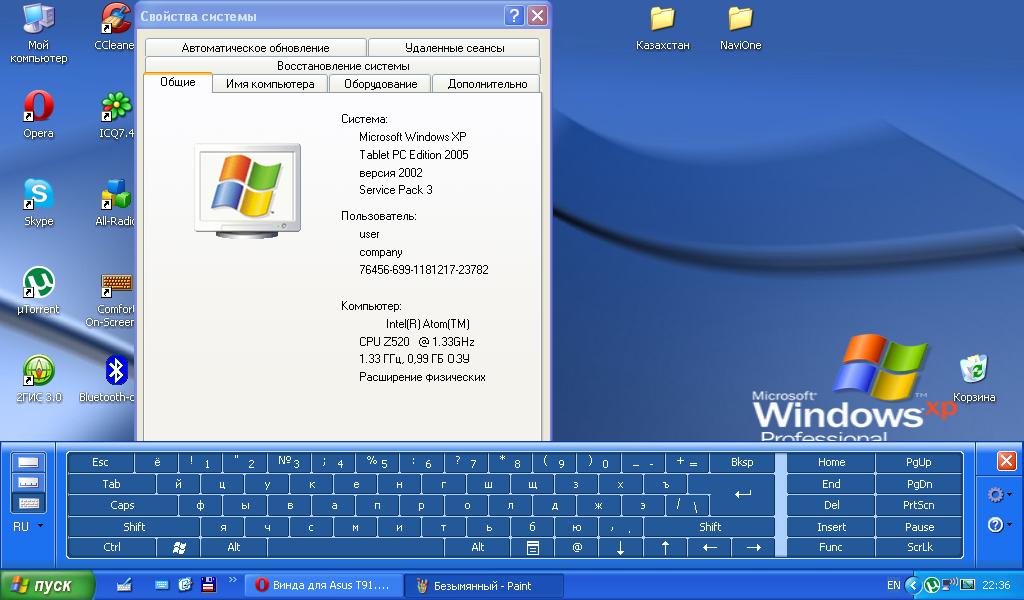
Task: Click the µTorrent tray icon
Action: [x=931, y=585]
